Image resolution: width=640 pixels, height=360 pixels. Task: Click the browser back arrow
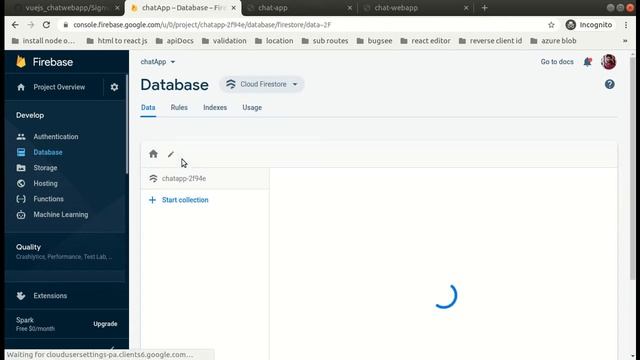click(15, 25)
